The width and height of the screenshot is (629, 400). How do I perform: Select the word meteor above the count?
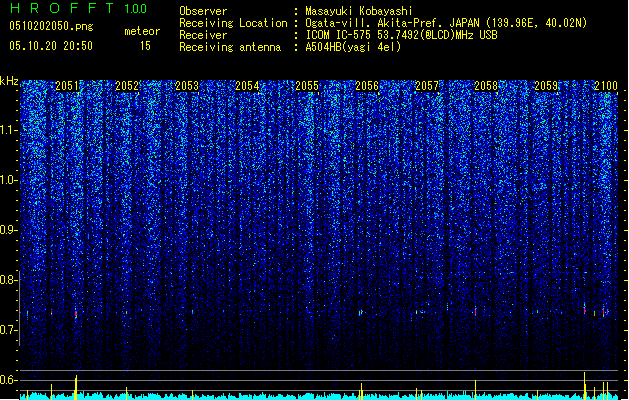142,31
